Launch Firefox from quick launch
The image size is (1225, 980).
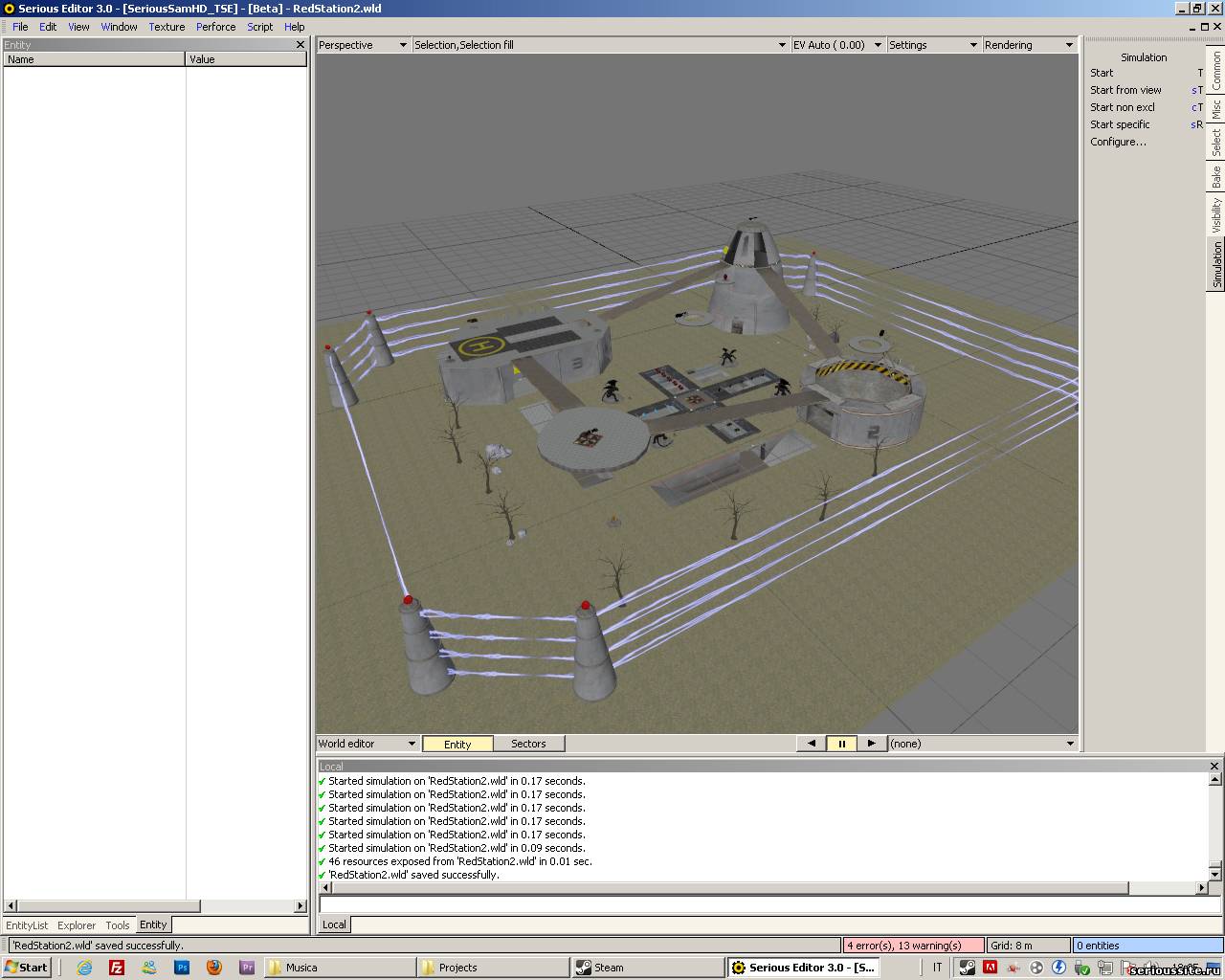click(214, 968)
